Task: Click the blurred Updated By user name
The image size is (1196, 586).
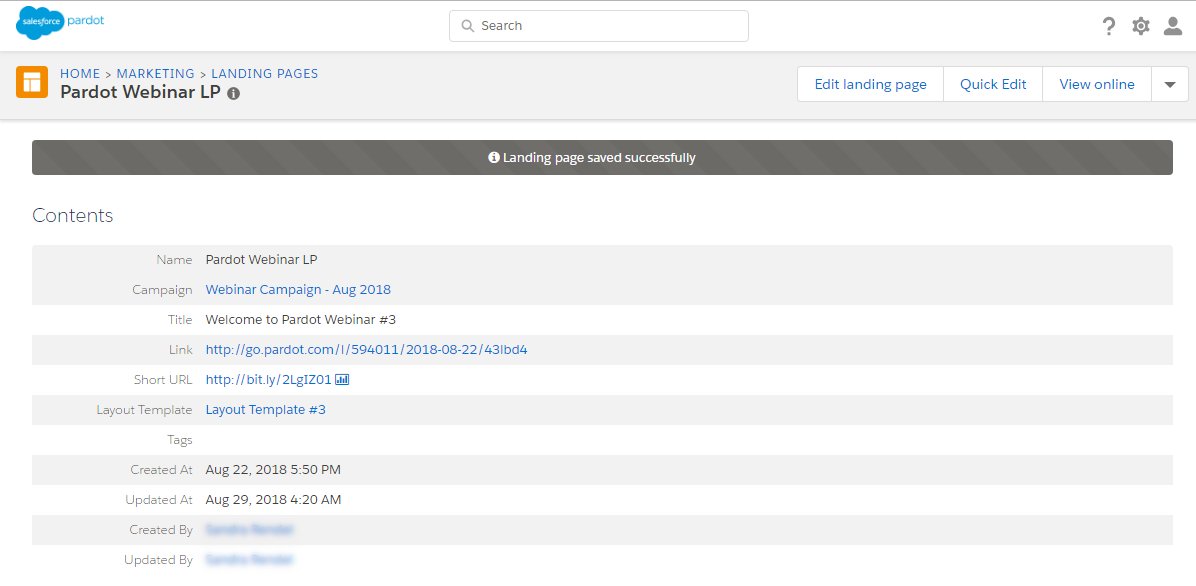Action: tap(249, 560)
